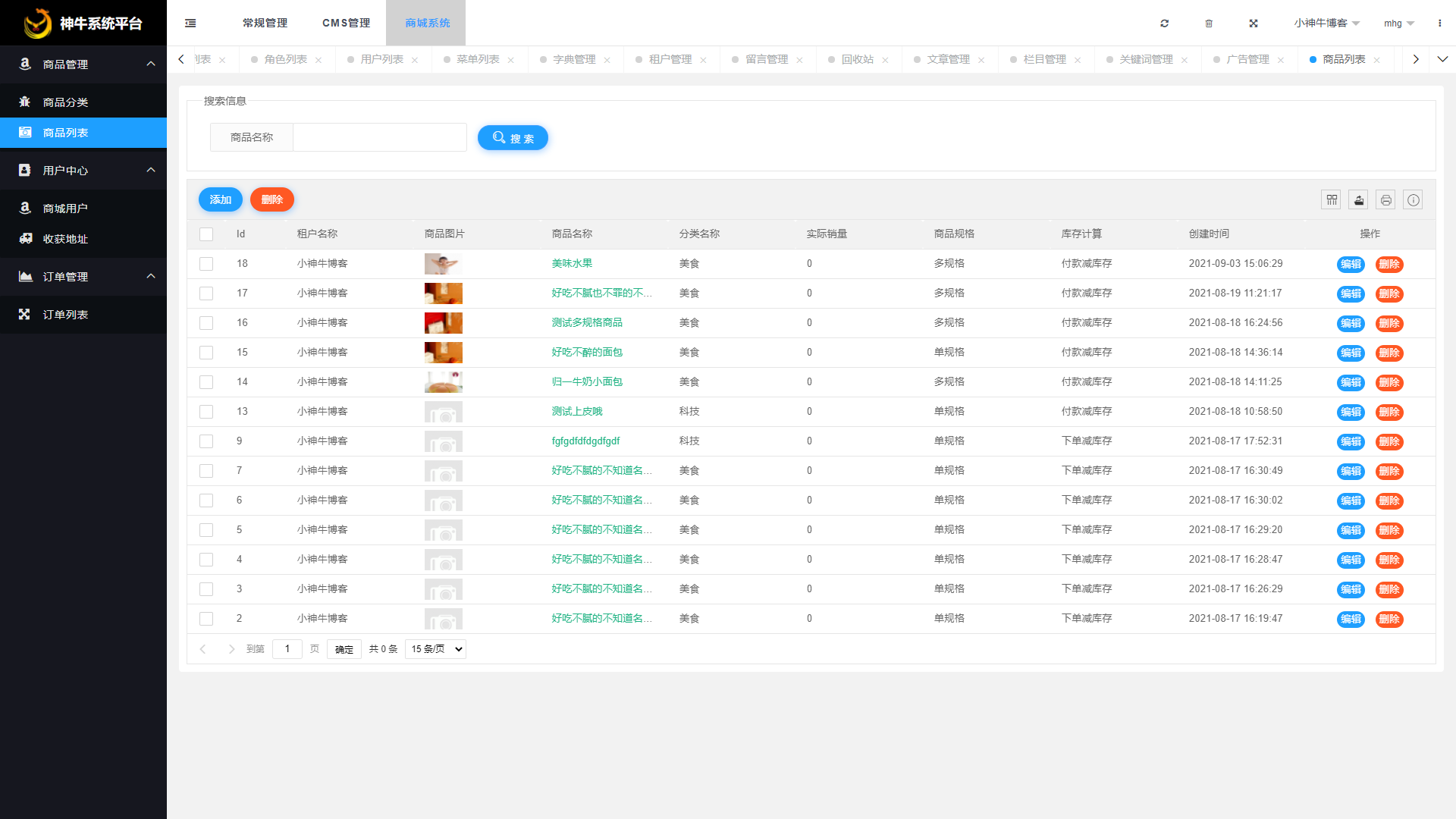Click the trash/clear cache icon at top right

pos(1209,23)
